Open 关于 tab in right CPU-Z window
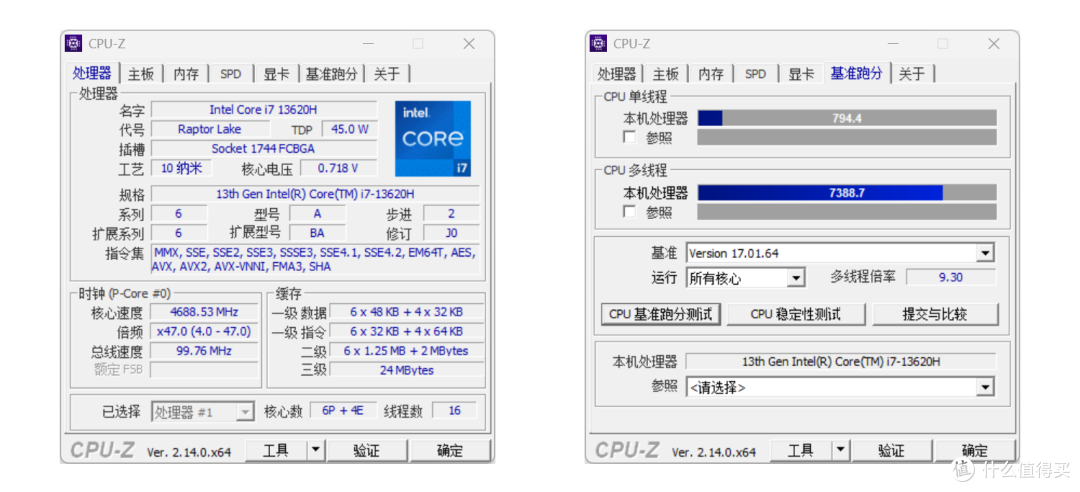 [912, 74]
